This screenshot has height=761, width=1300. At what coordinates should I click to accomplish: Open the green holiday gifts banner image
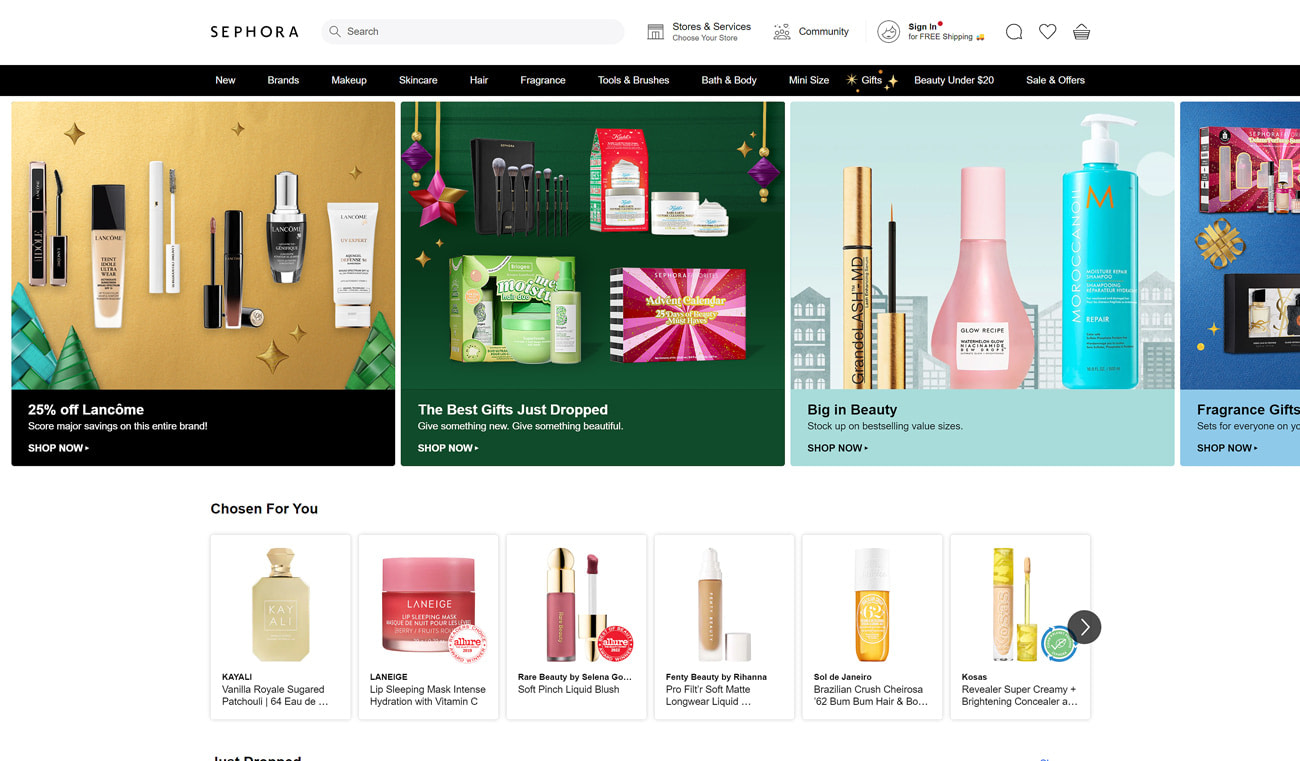point(592,245)
